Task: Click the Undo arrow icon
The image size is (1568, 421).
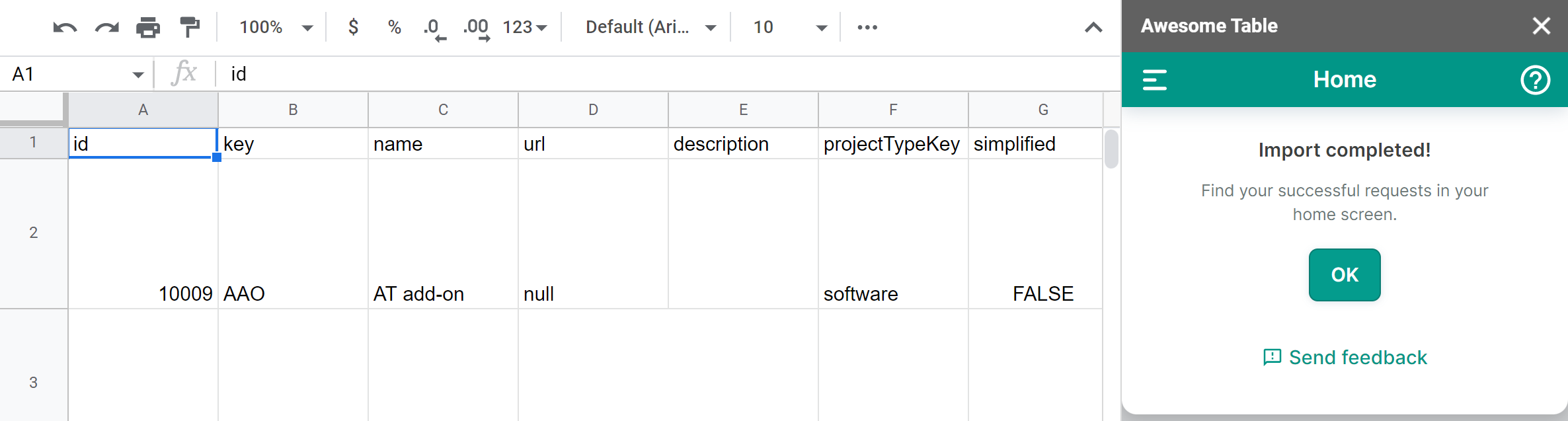Action: point(65,28)
